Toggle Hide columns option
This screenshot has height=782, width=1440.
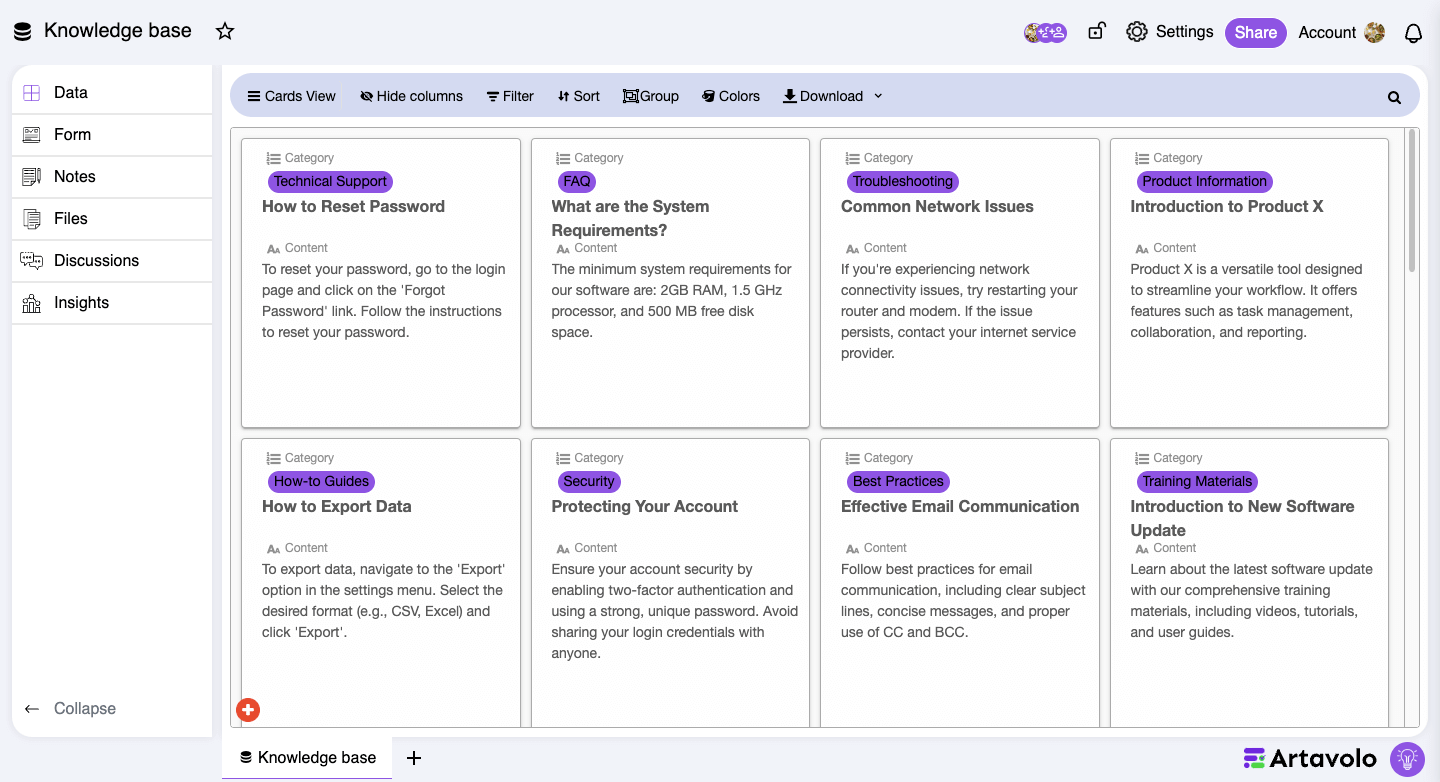tap(411, 95)
